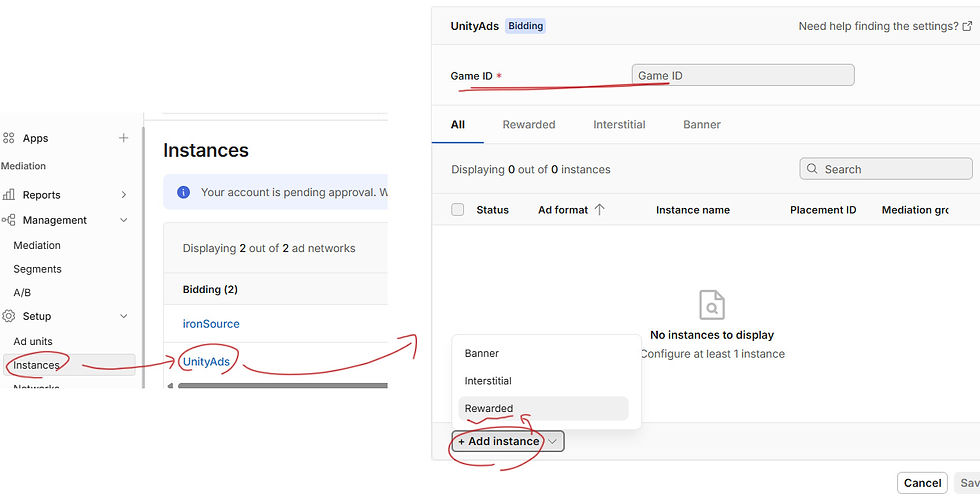This screenshot has width=980, height=501.
Task: Click the no-instances document search icon
Action: [x=712, y=305]
